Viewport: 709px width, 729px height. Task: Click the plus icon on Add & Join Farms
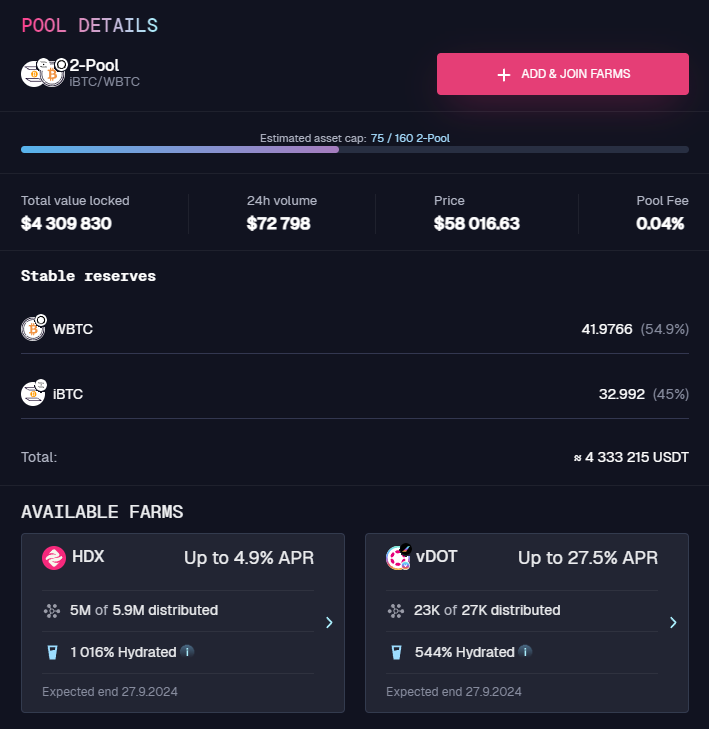(504, 75)
